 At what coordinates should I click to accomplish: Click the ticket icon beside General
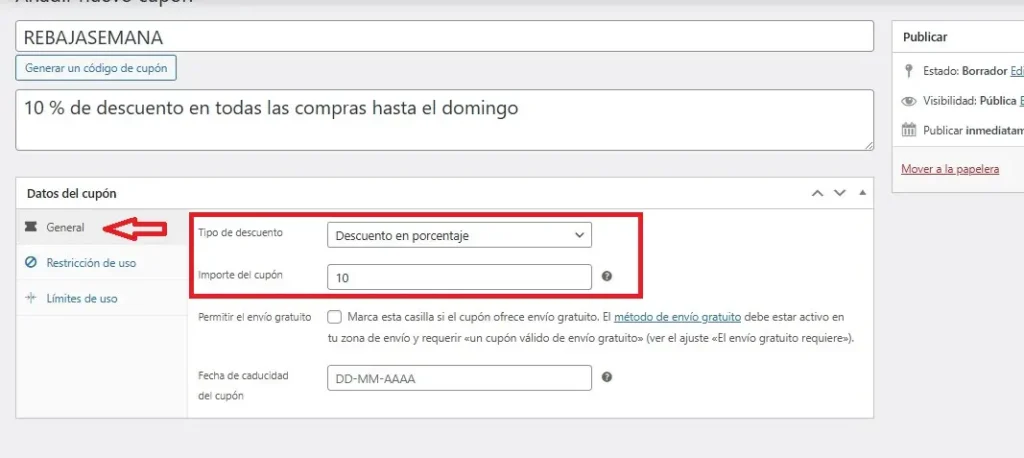pyautogui.click(x=30, y=228)
